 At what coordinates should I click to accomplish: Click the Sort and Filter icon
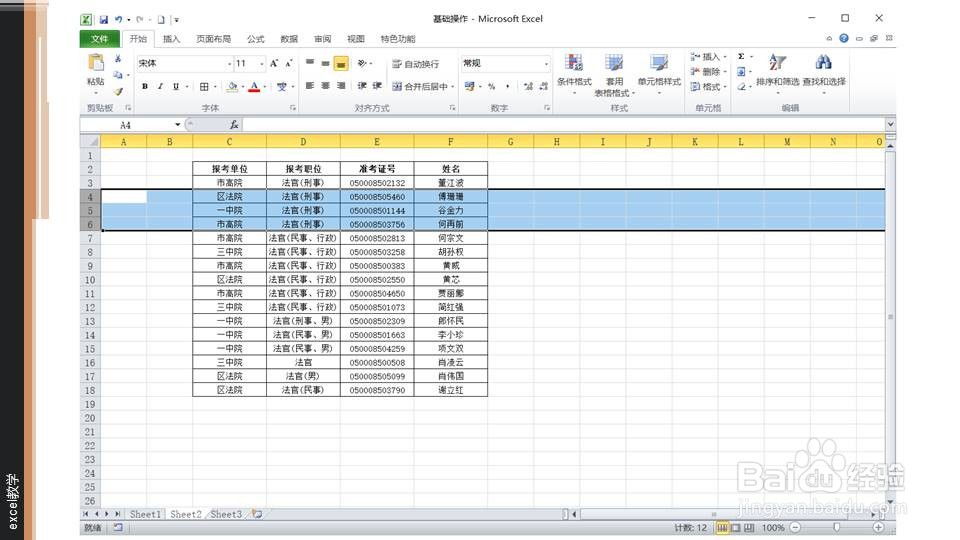777,62
